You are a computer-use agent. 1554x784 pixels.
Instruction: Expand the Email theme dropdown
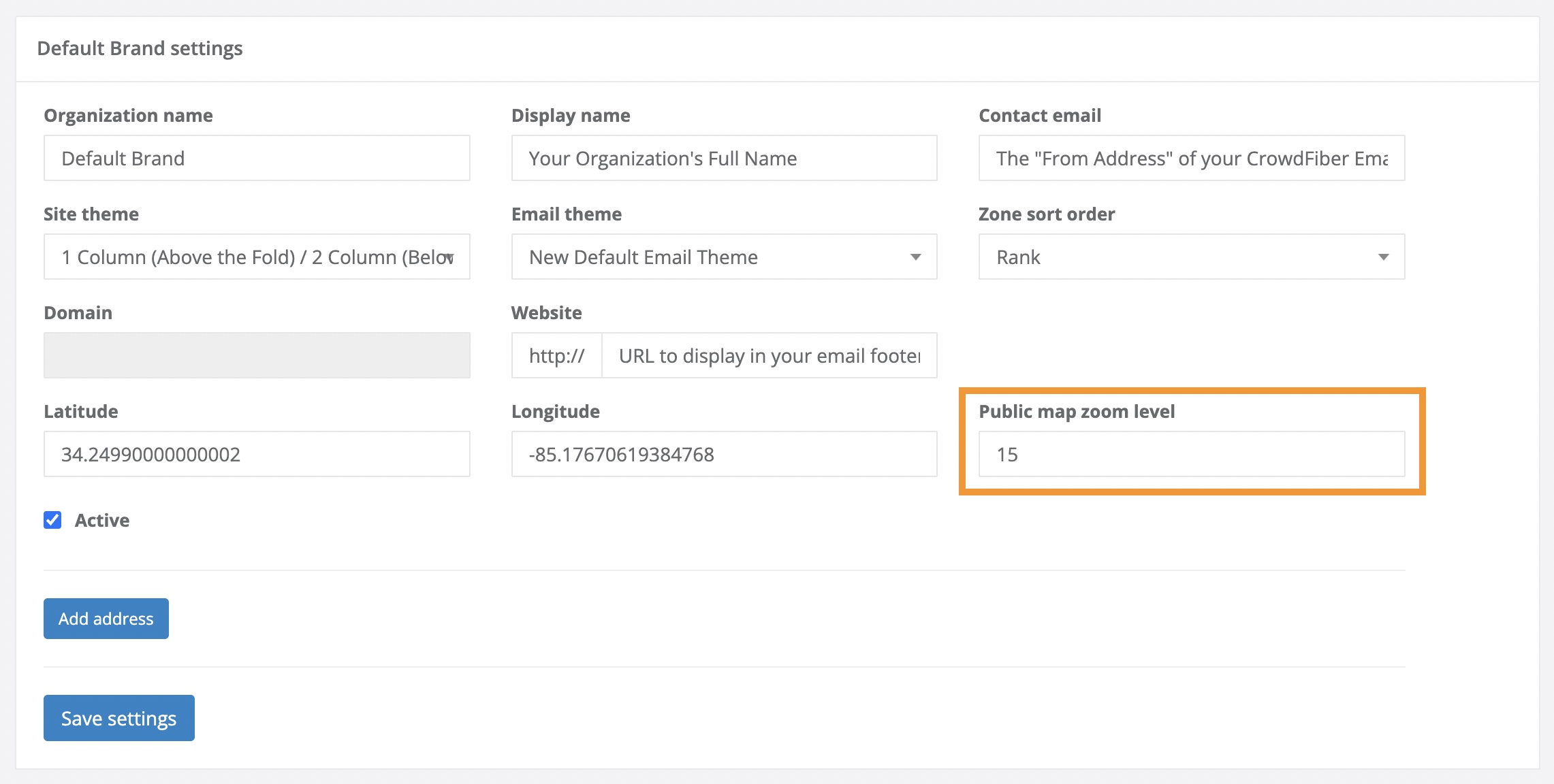click(x=723, y=257)
